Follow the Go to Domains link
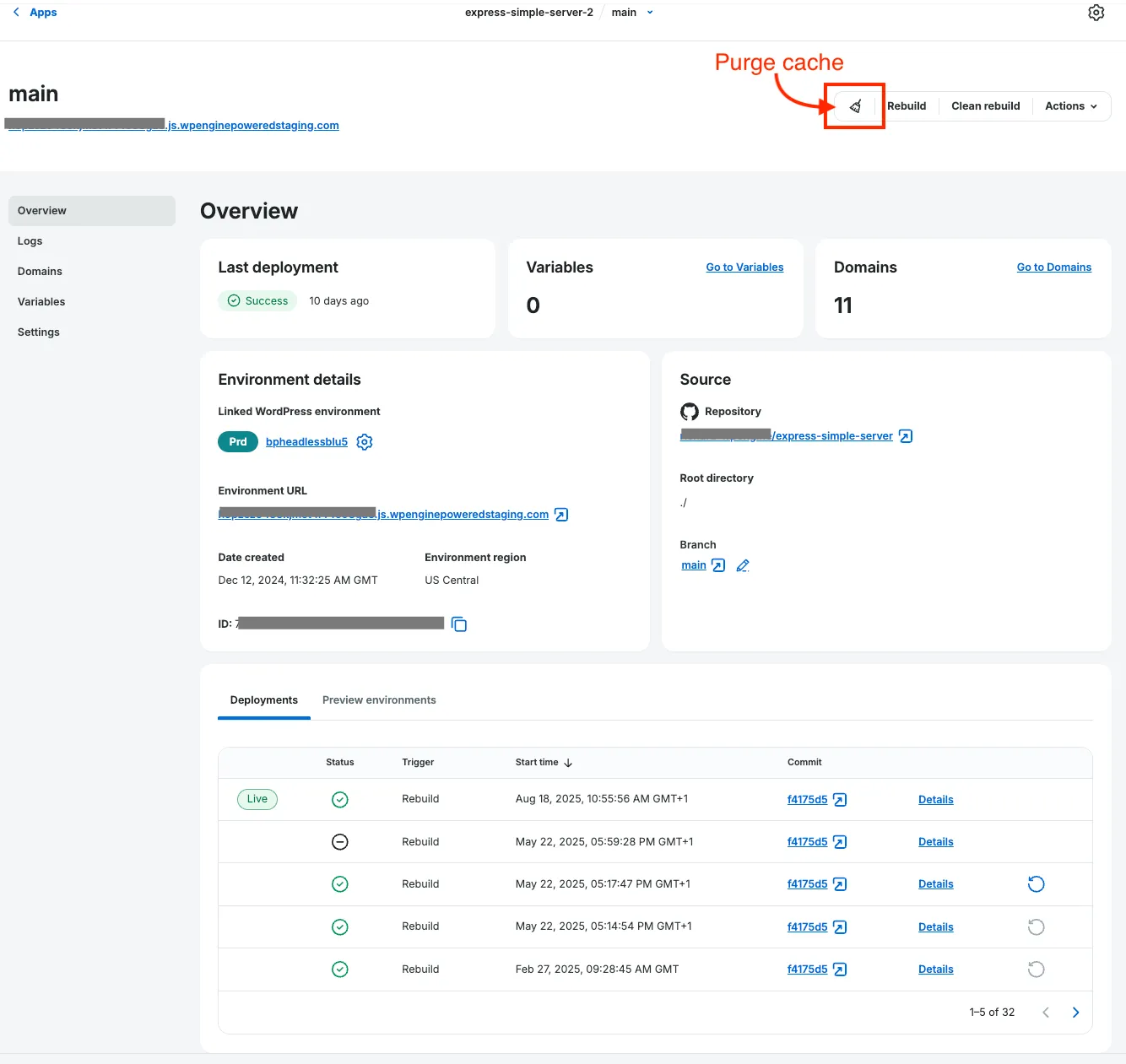The width and height of the screenshot is (1126, 1064). coord(1053,267)
